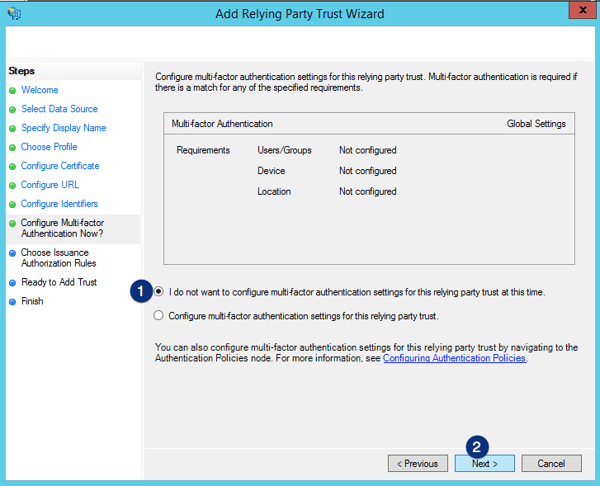Click the Previous button

click(417, 463)
